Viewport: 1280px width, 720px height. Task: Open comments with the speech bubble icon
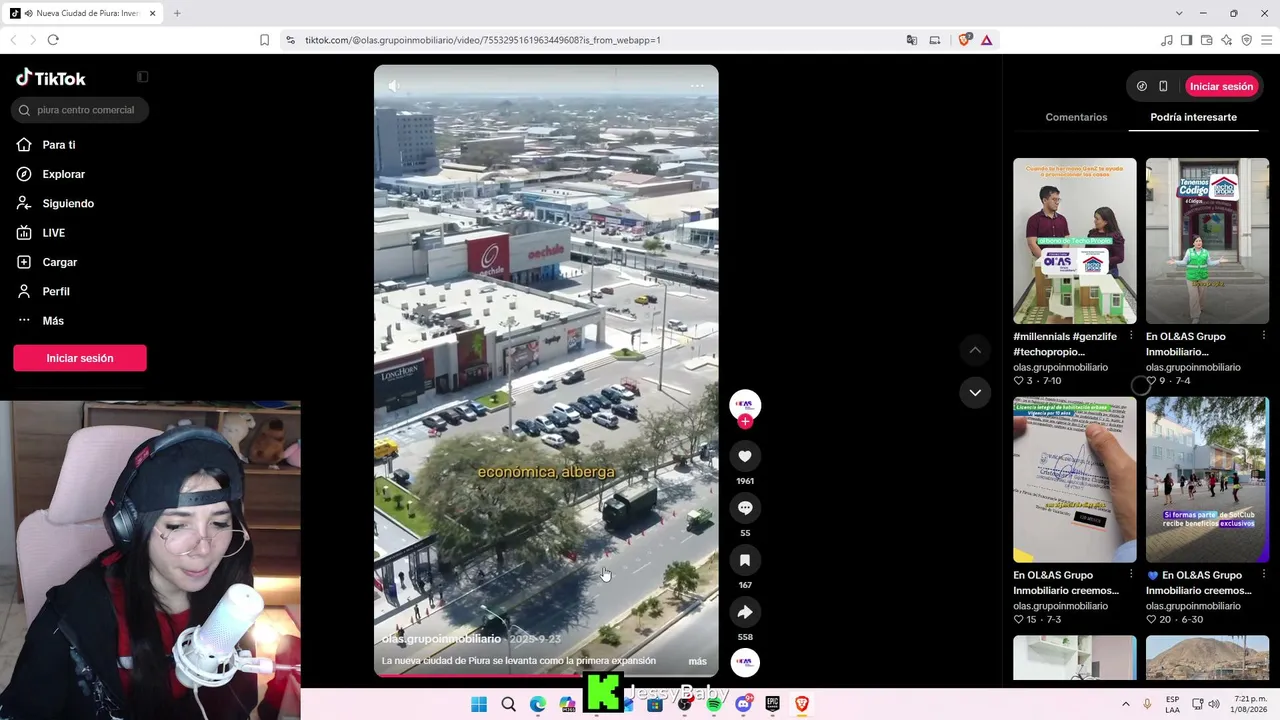point(745,508)
